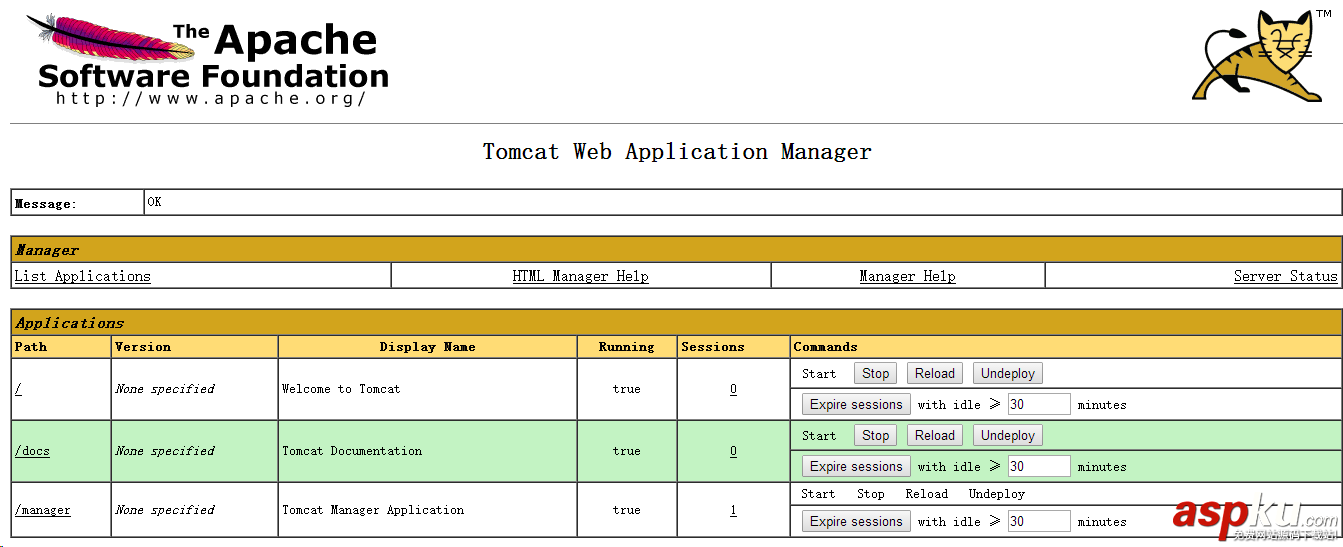The image size is (1343, 547).
Task: Open the /docs path link
Action: (32, 451)
